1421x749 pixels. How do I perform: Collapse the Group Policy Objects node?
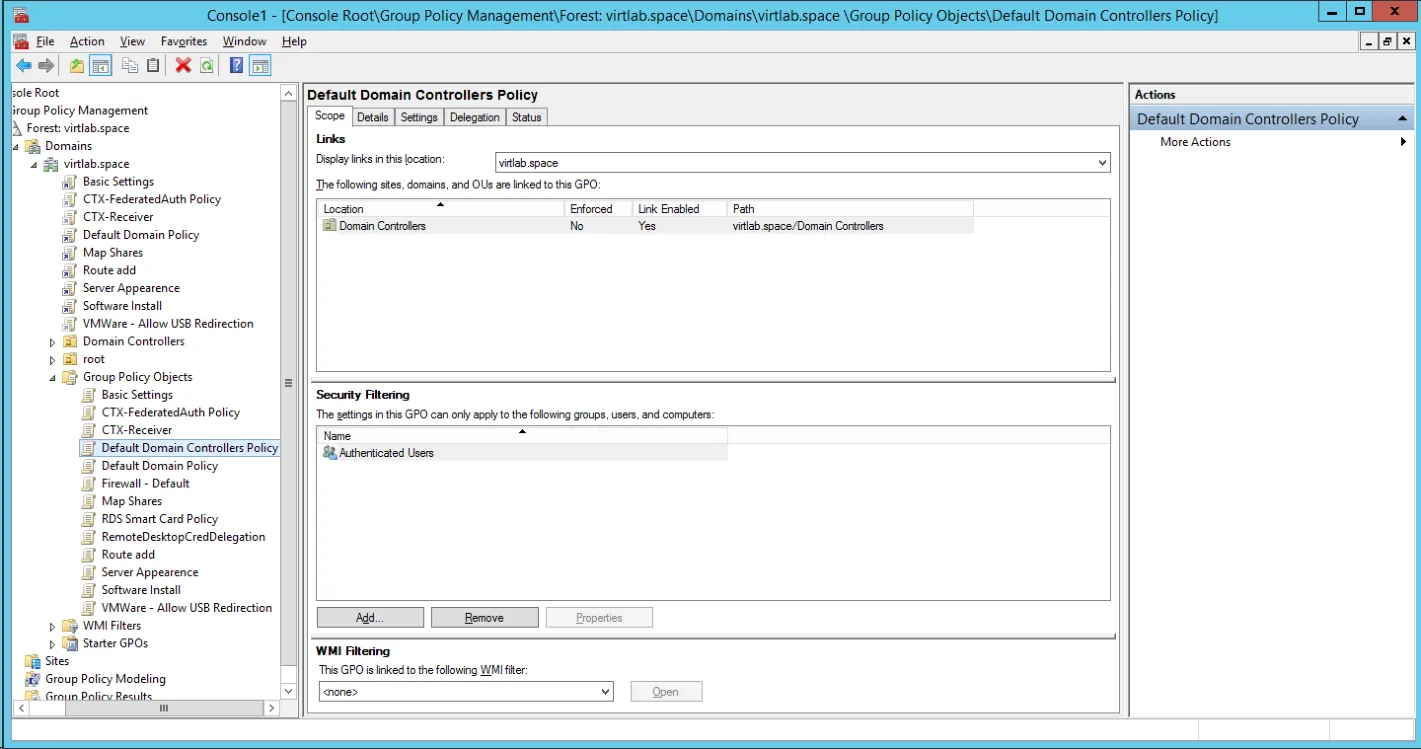pos(53,378)
